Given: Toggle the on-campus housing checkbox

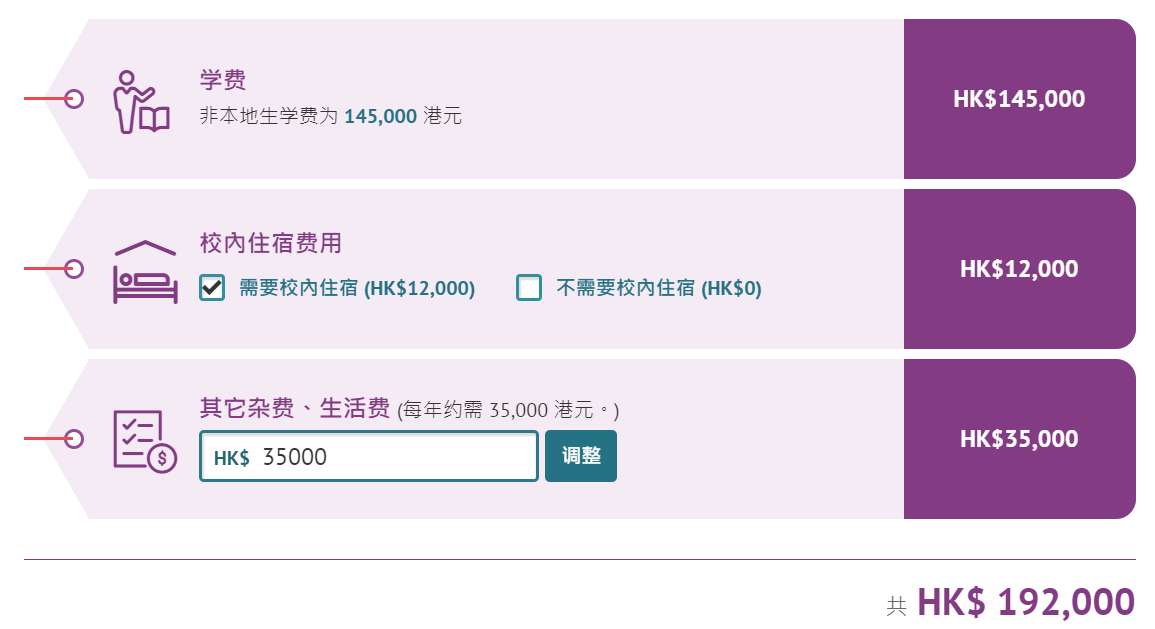Looking at the screenshot, I should click(211, 289).
